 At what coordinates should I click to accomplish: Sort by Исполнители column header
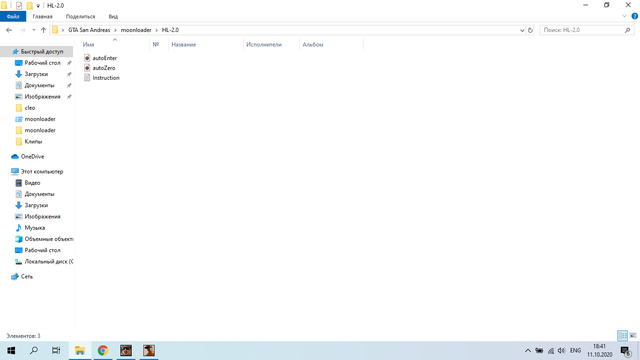[x=264, y=44]
